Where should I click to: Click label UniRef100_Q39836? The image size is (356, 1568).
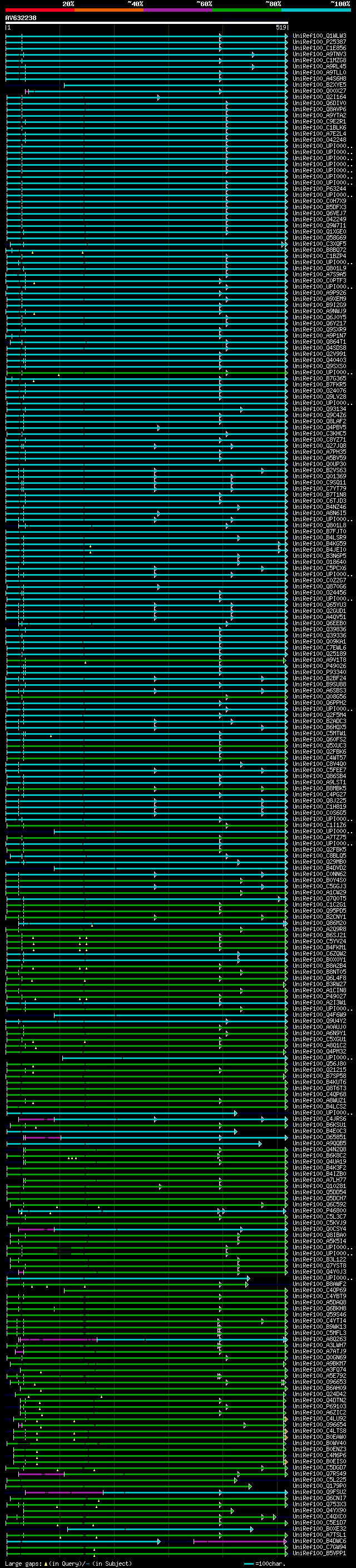(319, 630)
